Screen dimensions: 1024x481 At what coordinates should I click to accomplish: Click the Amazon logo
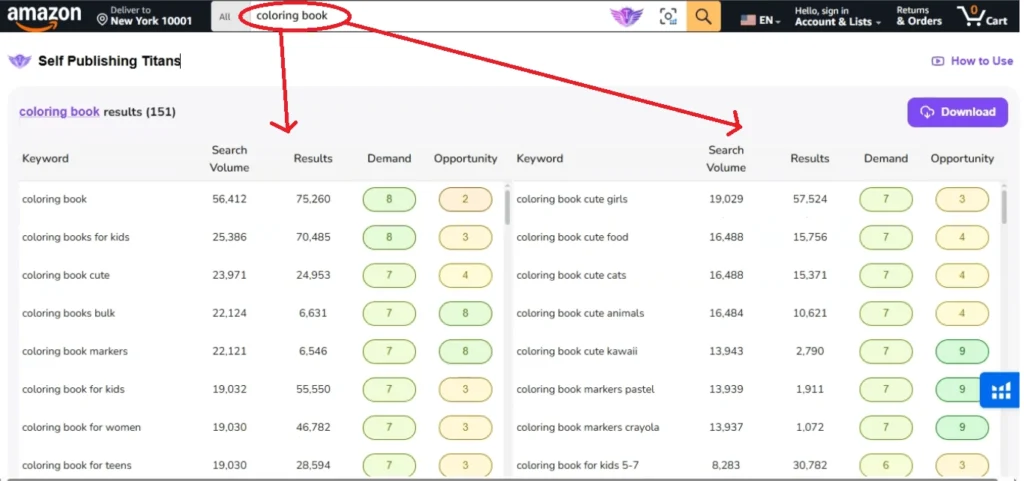coord(44,16)
